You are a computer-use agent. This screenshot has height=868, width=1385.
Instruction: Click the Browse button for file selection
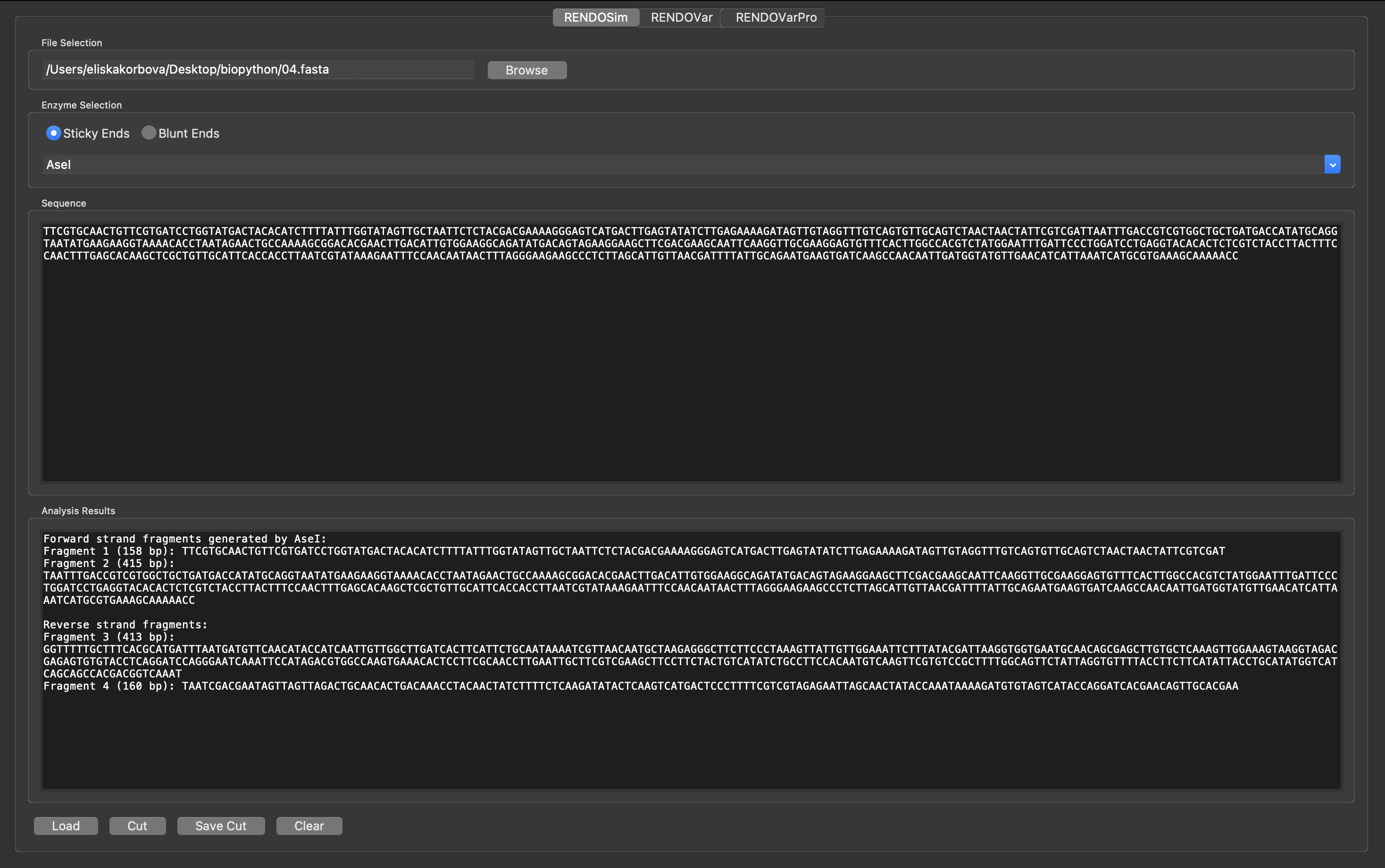[526, 70]
